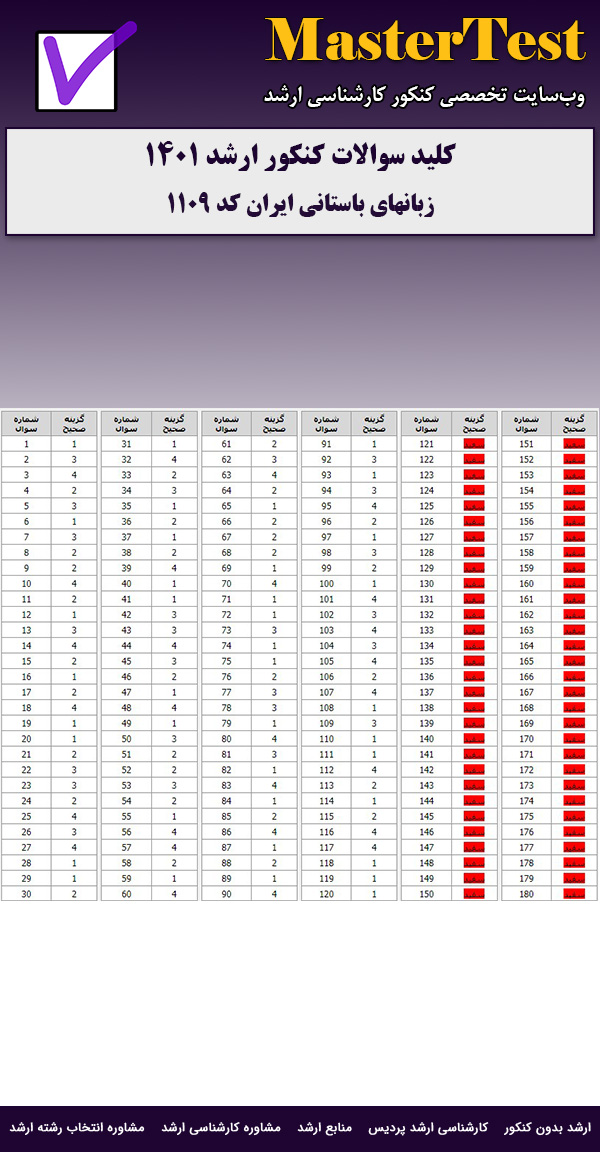Open the مشاوره انتخاب رشته ارشد footer link
This screenshot has width=600, height=1152.
[78, 1127]
